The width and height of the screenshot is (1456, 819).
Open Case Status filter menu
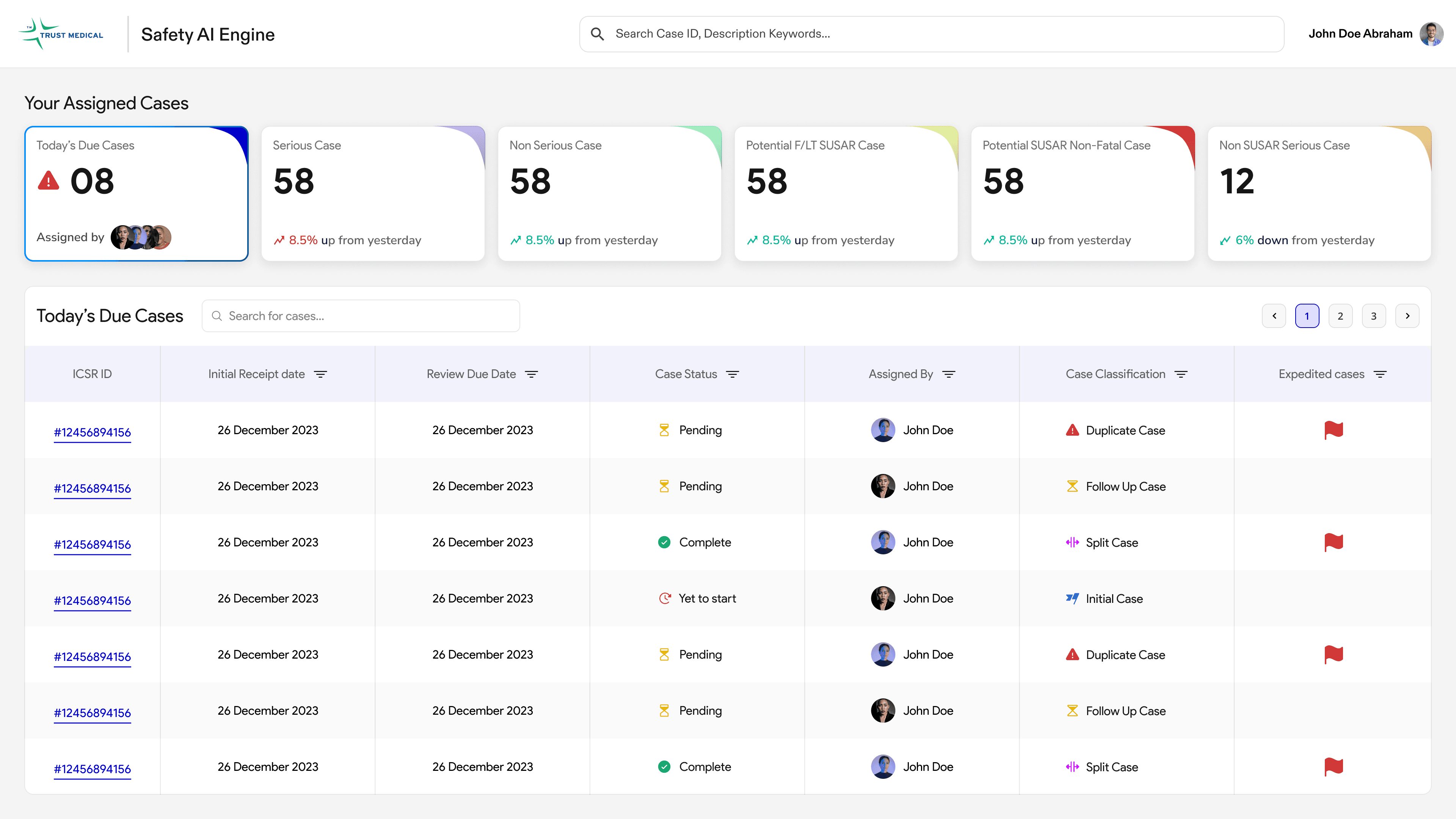point(733,374)
